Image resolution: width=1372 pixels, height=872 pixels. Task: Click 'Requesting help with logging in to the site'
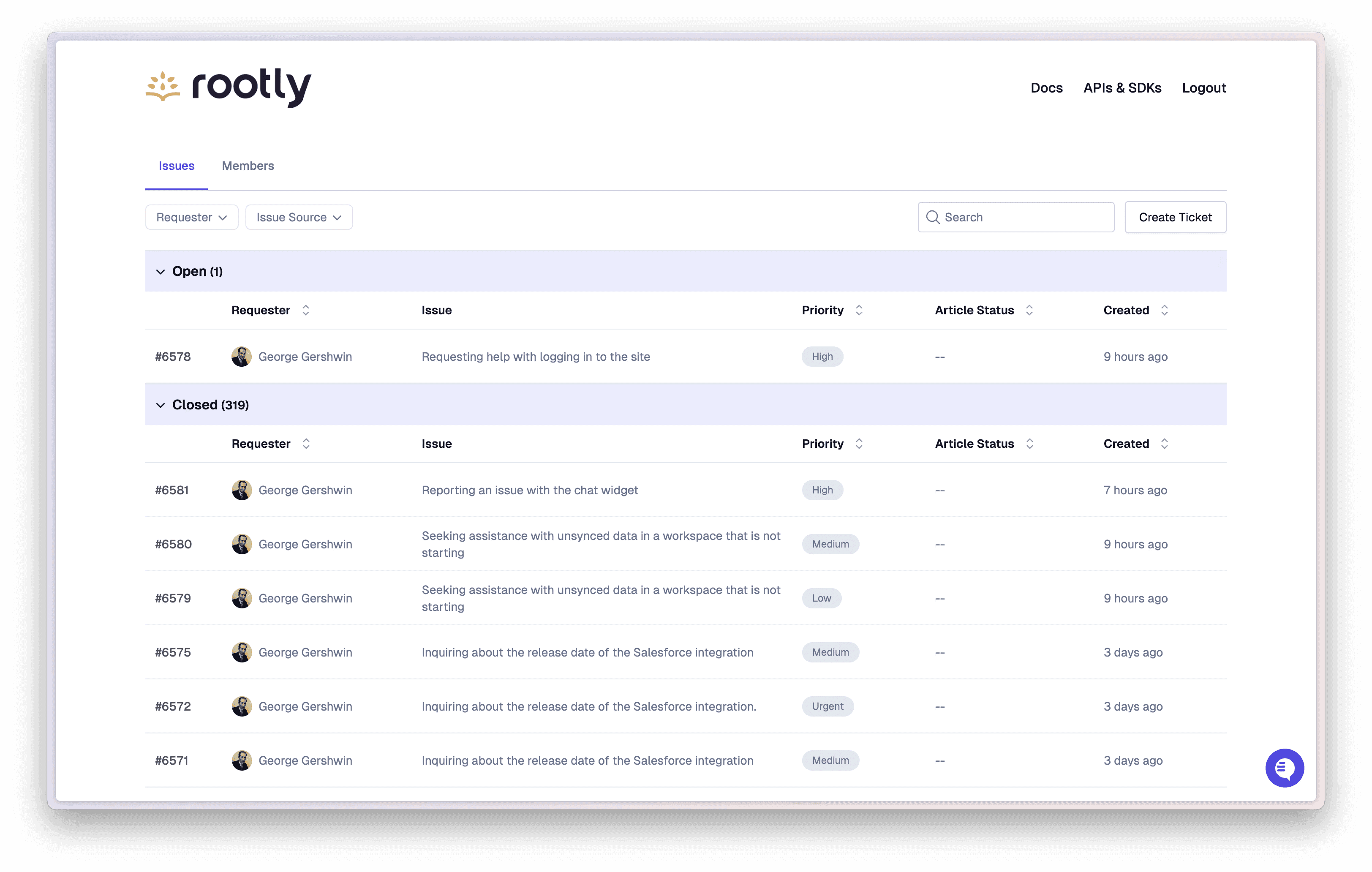click(x=536, y=356)
